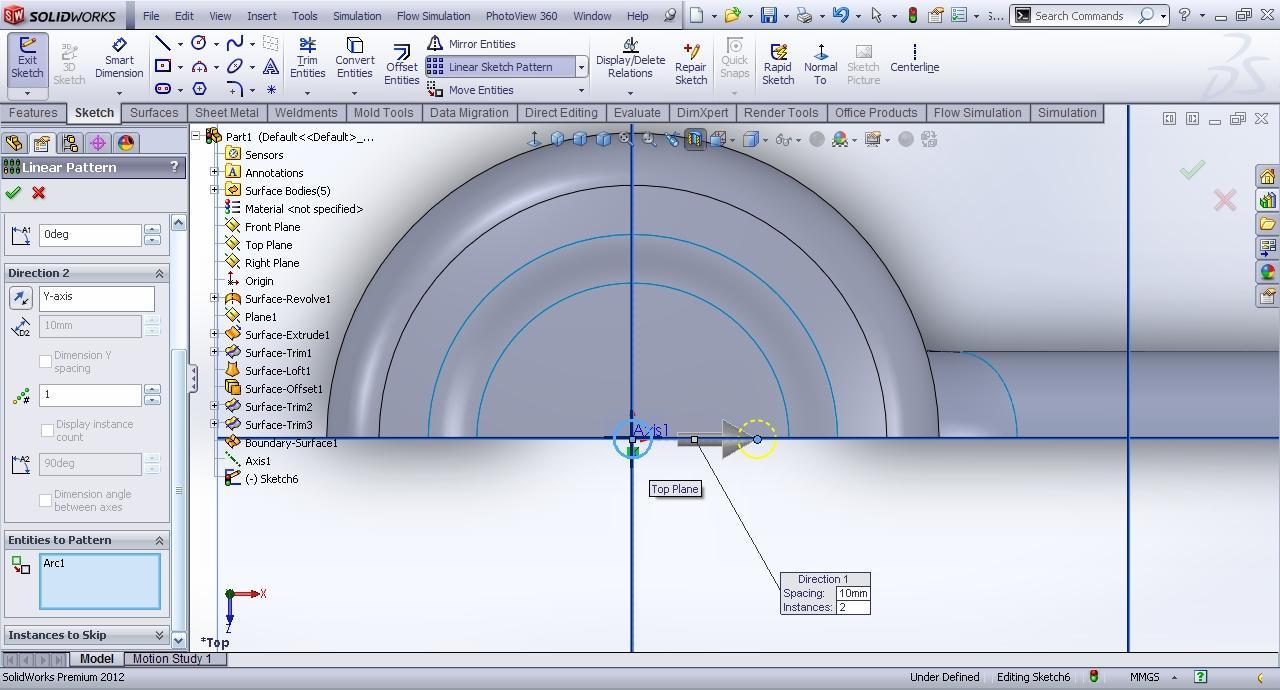Click the Search Commands box
Viewport: 1280px width, 690px height.
(x=1087, y=15)
